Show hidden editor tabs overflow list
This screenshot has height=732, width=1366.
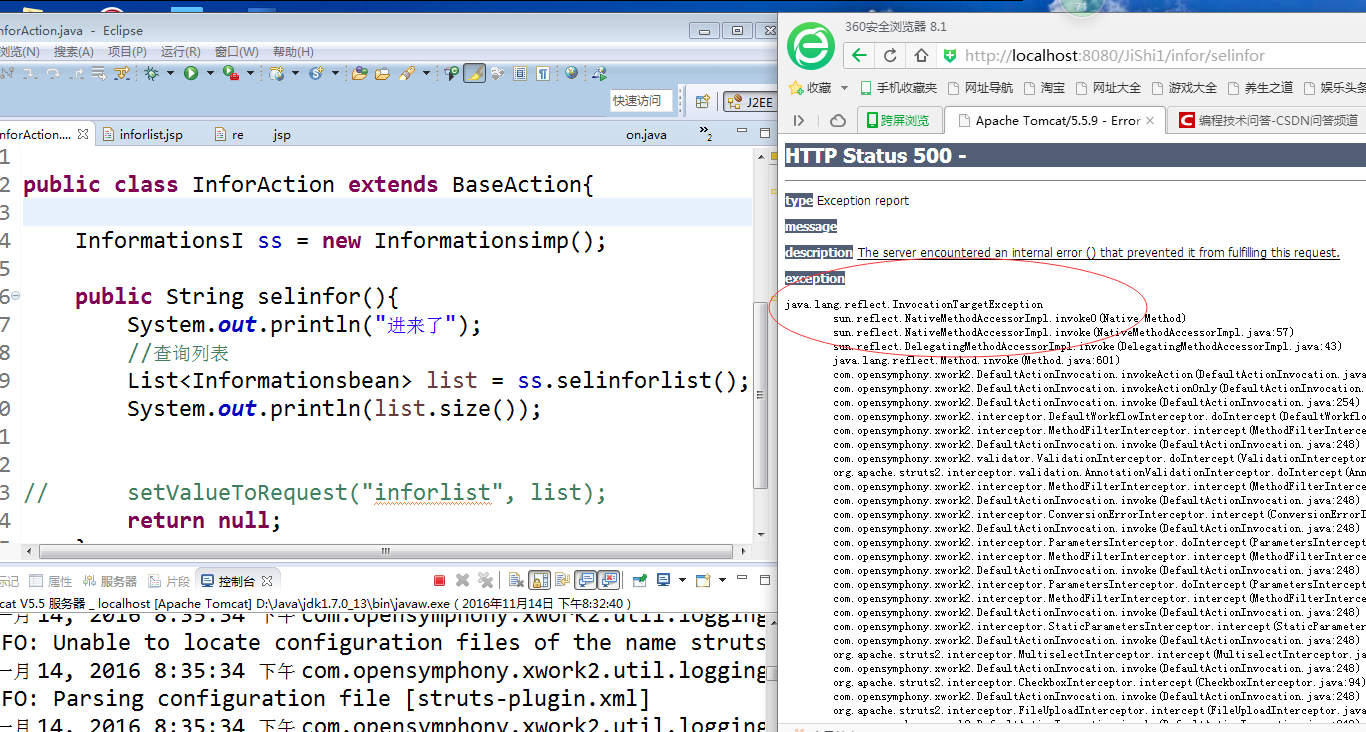[x=706, y=132]
